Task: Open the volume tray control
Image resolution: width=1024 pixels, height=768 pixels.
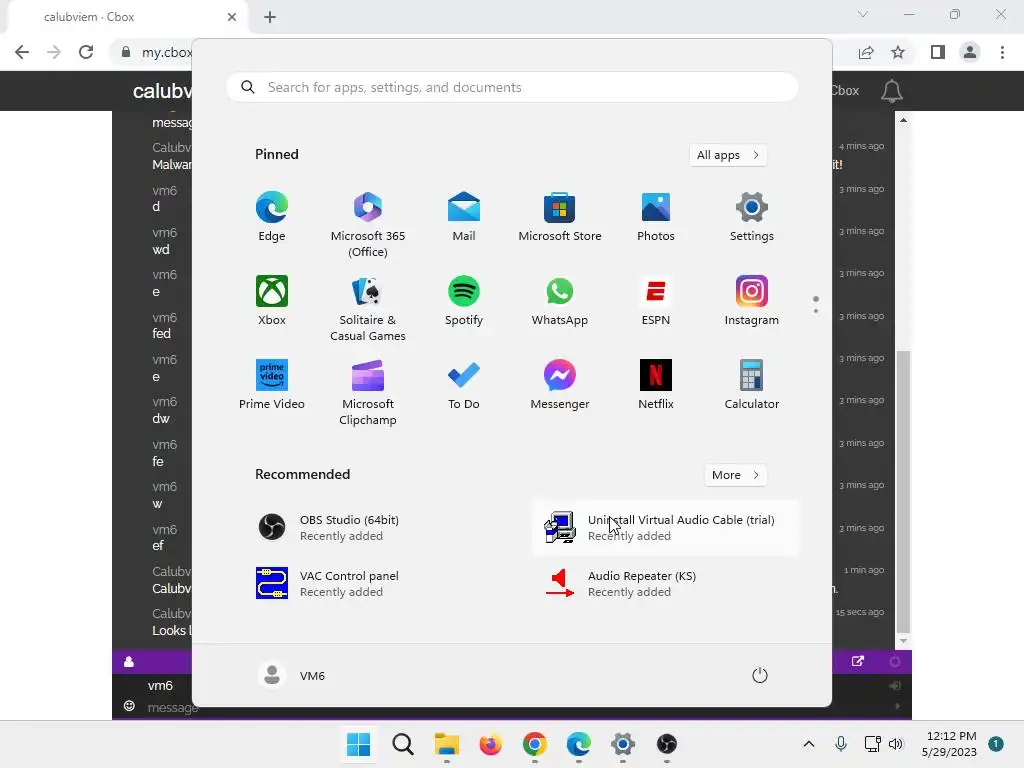Action: tap(896, 744)
